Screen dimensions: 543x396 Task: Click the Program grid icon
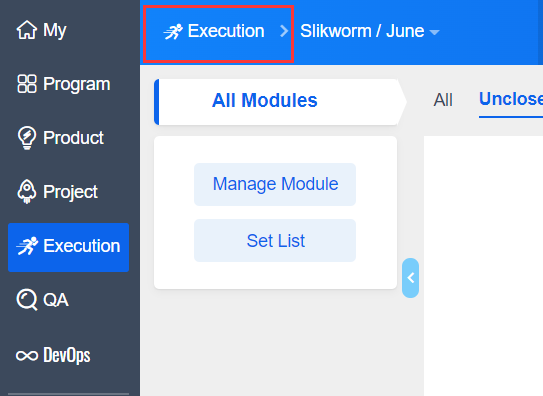click(x=27, y=84)
